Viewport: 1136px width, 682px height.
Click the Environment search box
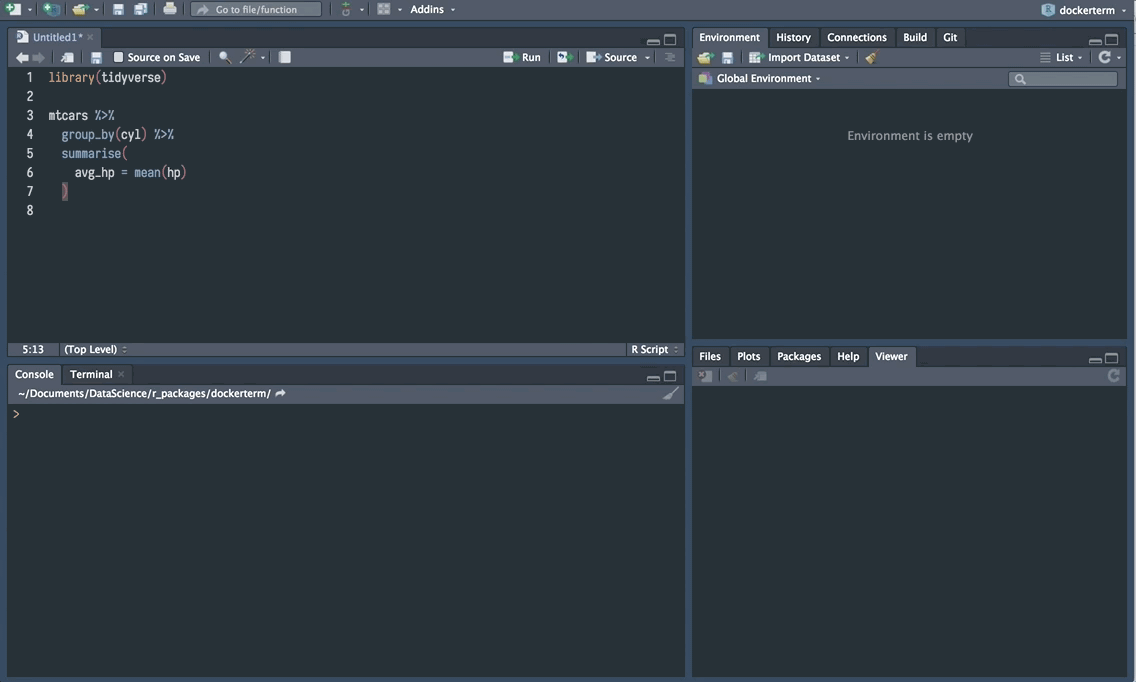point(1062,79)
